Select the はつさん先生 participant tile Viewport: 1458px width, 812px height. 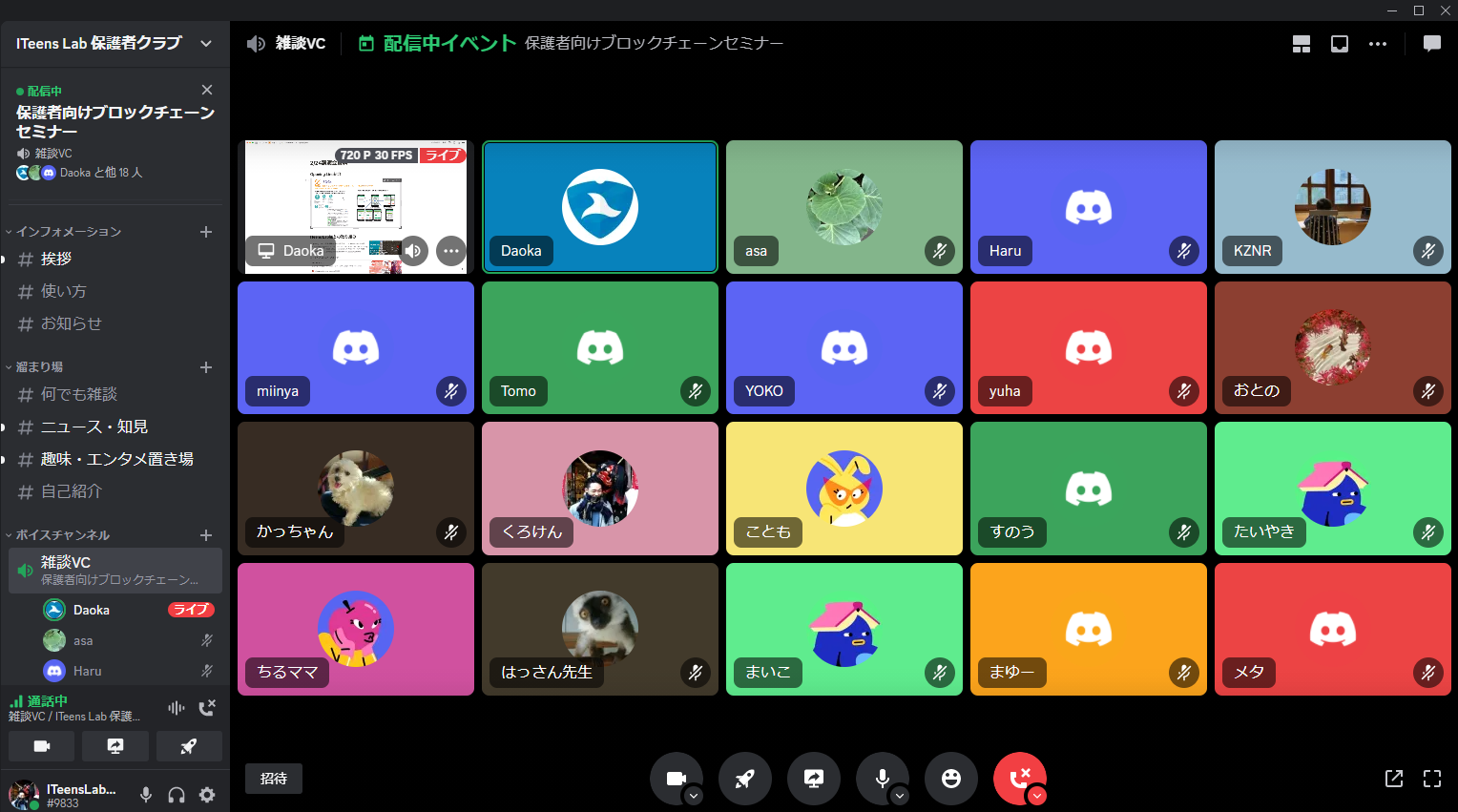600,629
